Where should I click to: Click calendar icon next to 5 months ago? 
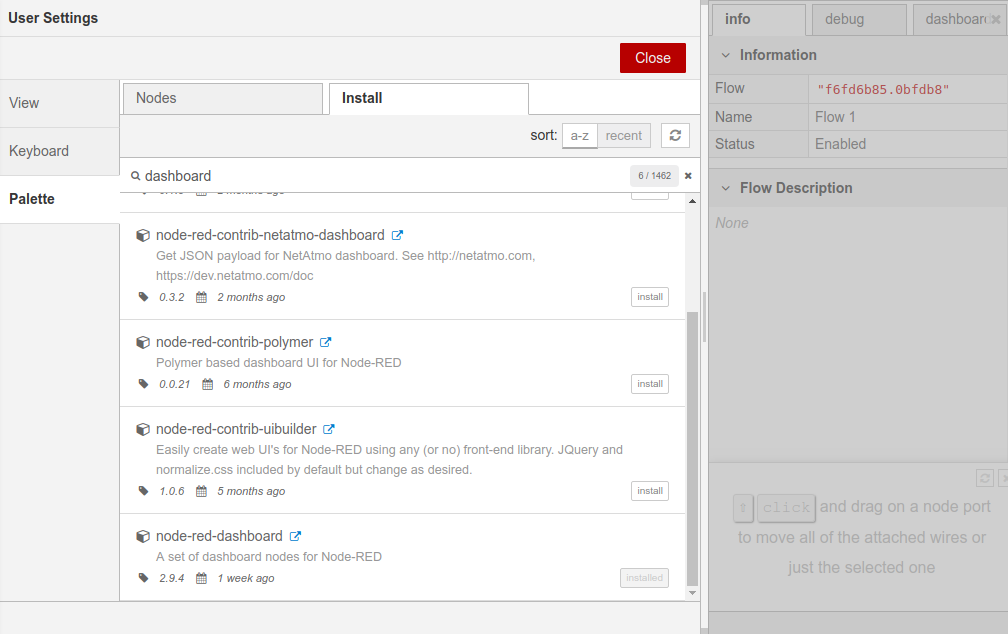(201, 491)
